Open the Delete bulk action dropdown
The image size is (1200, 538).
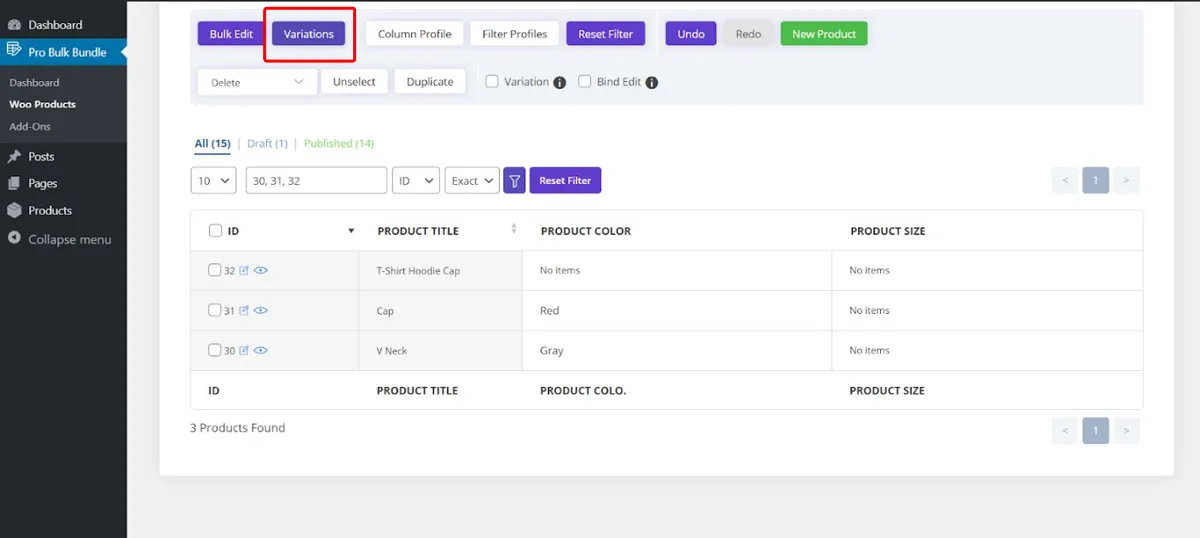[257, 83]
